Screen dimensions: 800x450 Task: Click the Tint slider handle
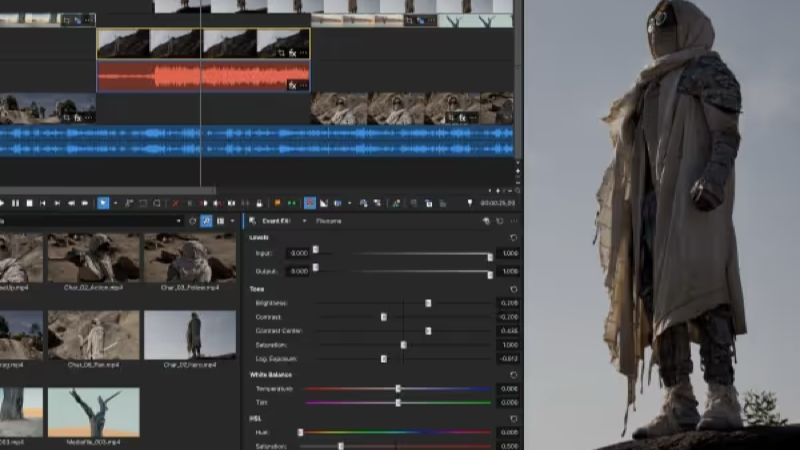(398, 403)
